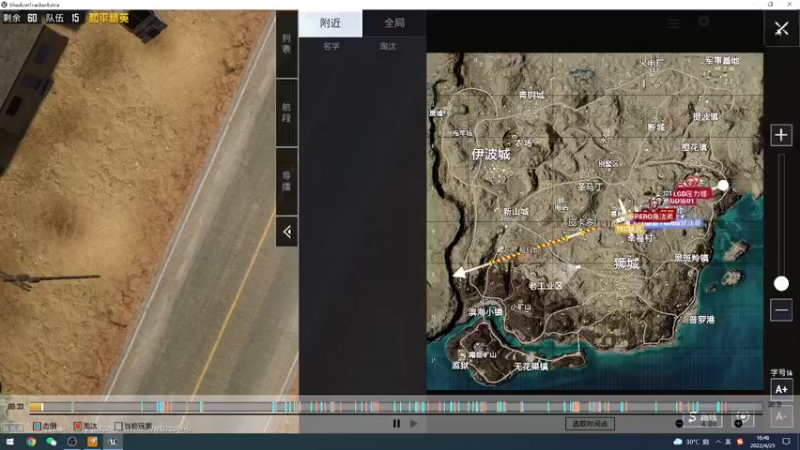Open OBS Studio from taskbar

click(x=72, y=441)
